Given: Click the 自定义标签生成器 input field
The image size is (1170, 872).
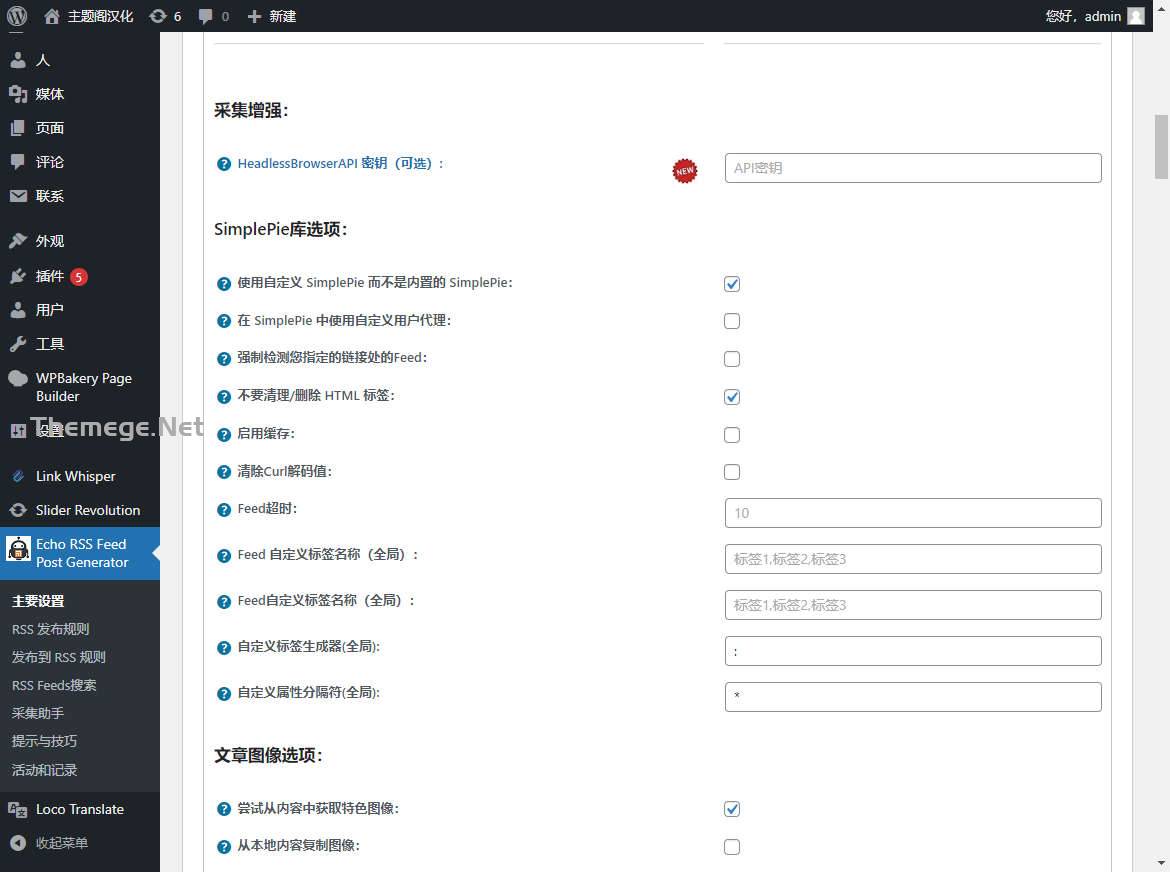Looking at the screenshot, I should 913,651.
